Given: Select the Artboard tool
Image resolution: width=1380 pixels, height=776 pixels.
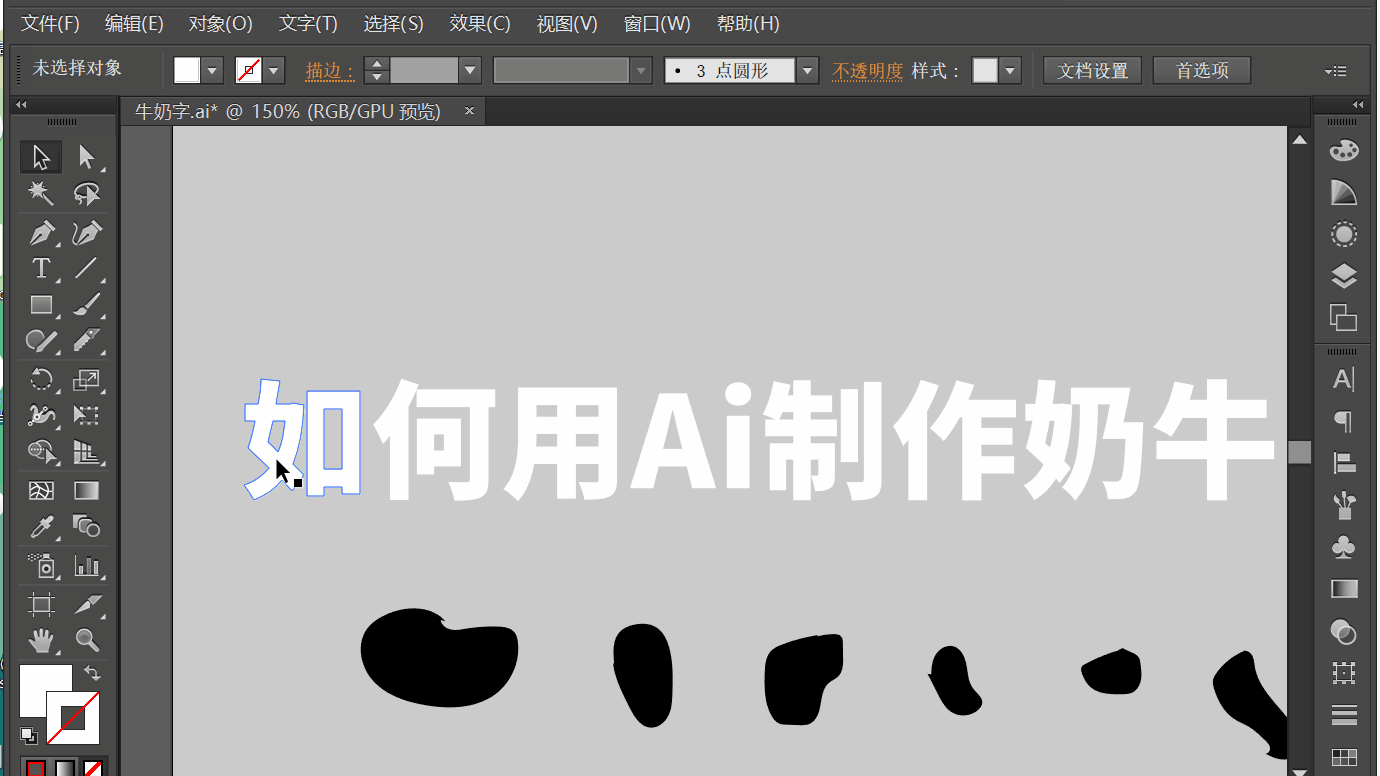Looking at the screenshot, I should click(41, 604).
